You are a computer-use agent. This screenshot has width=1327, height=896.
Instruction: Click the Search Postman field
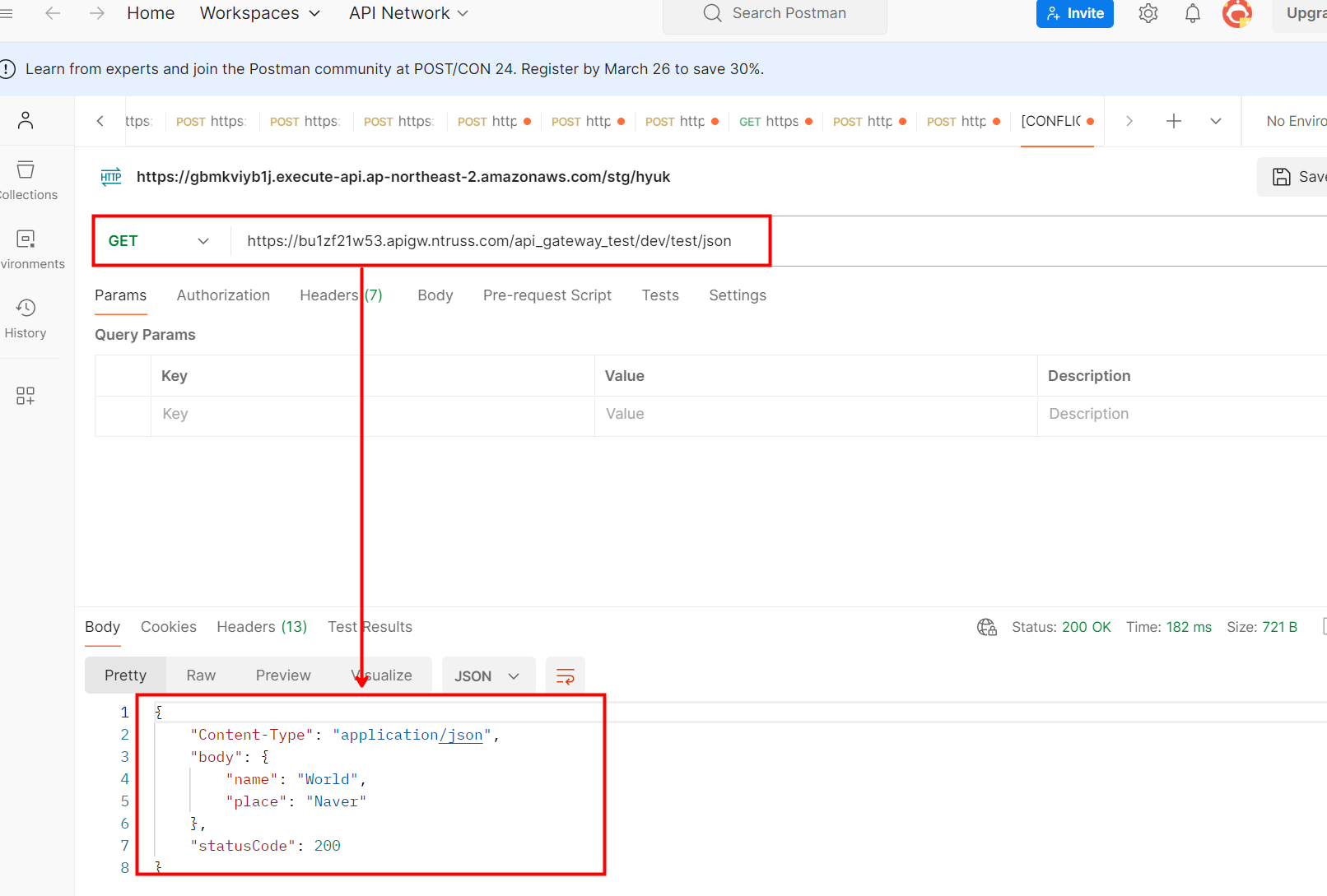(775, 13)
